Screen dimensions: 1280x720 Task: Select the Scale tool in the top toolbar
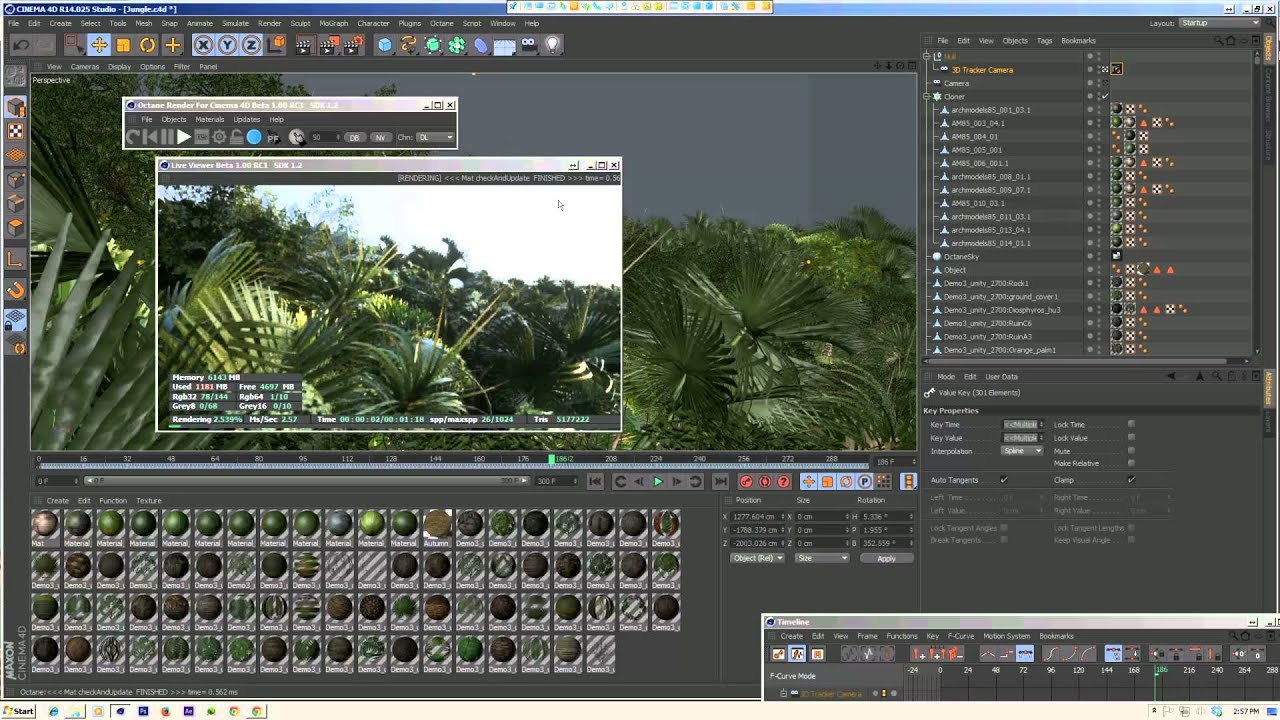123,45
